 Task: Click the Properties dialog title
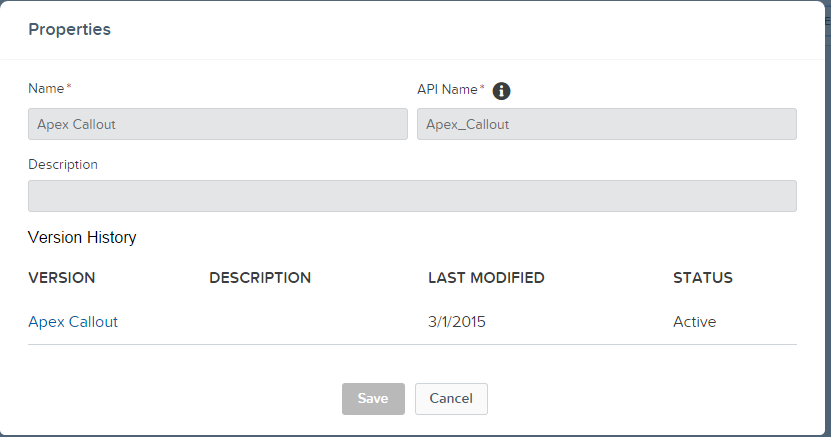point(69,29)
